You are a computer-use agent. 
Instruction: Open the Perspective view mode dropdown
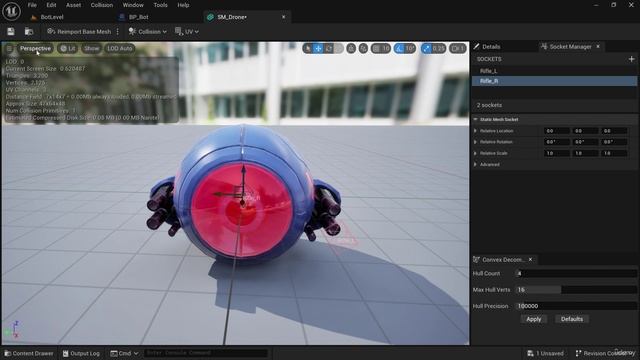[35, 49]
